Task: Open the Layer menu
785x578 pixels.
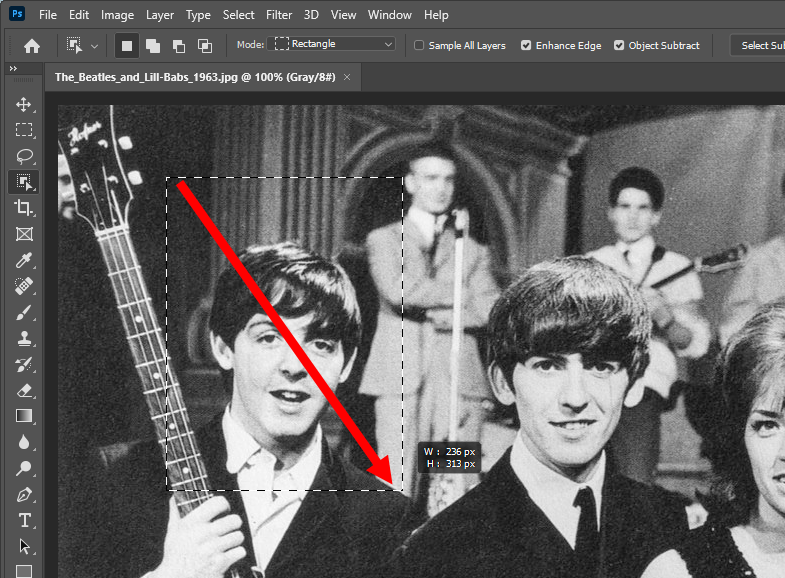Action: [160, 15]
